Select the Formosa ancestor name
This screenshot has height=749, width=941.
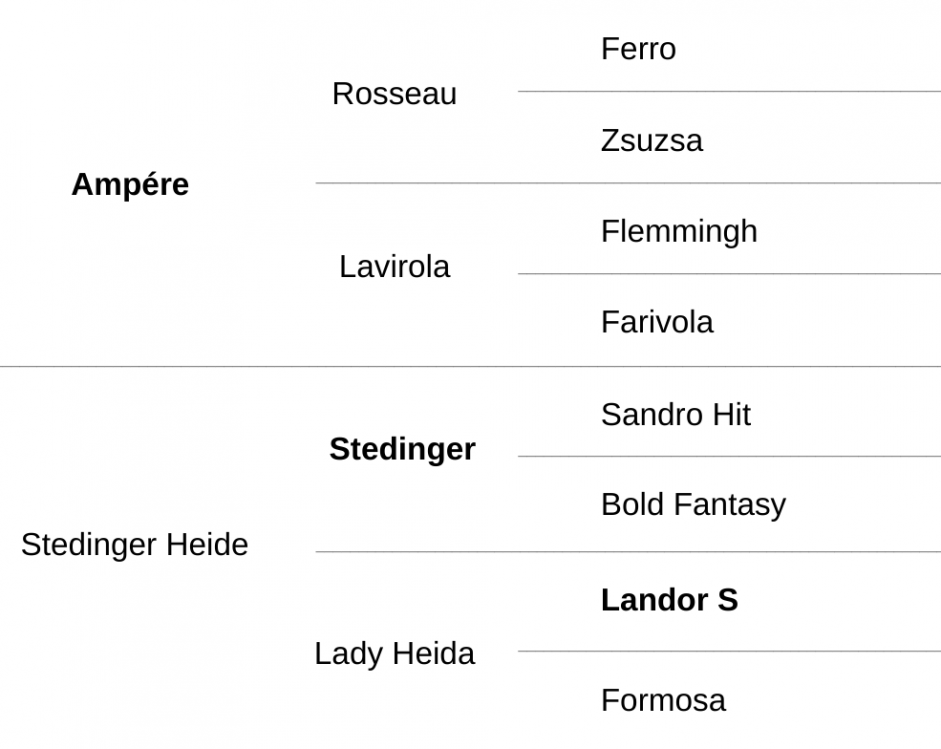coord(663,700)
